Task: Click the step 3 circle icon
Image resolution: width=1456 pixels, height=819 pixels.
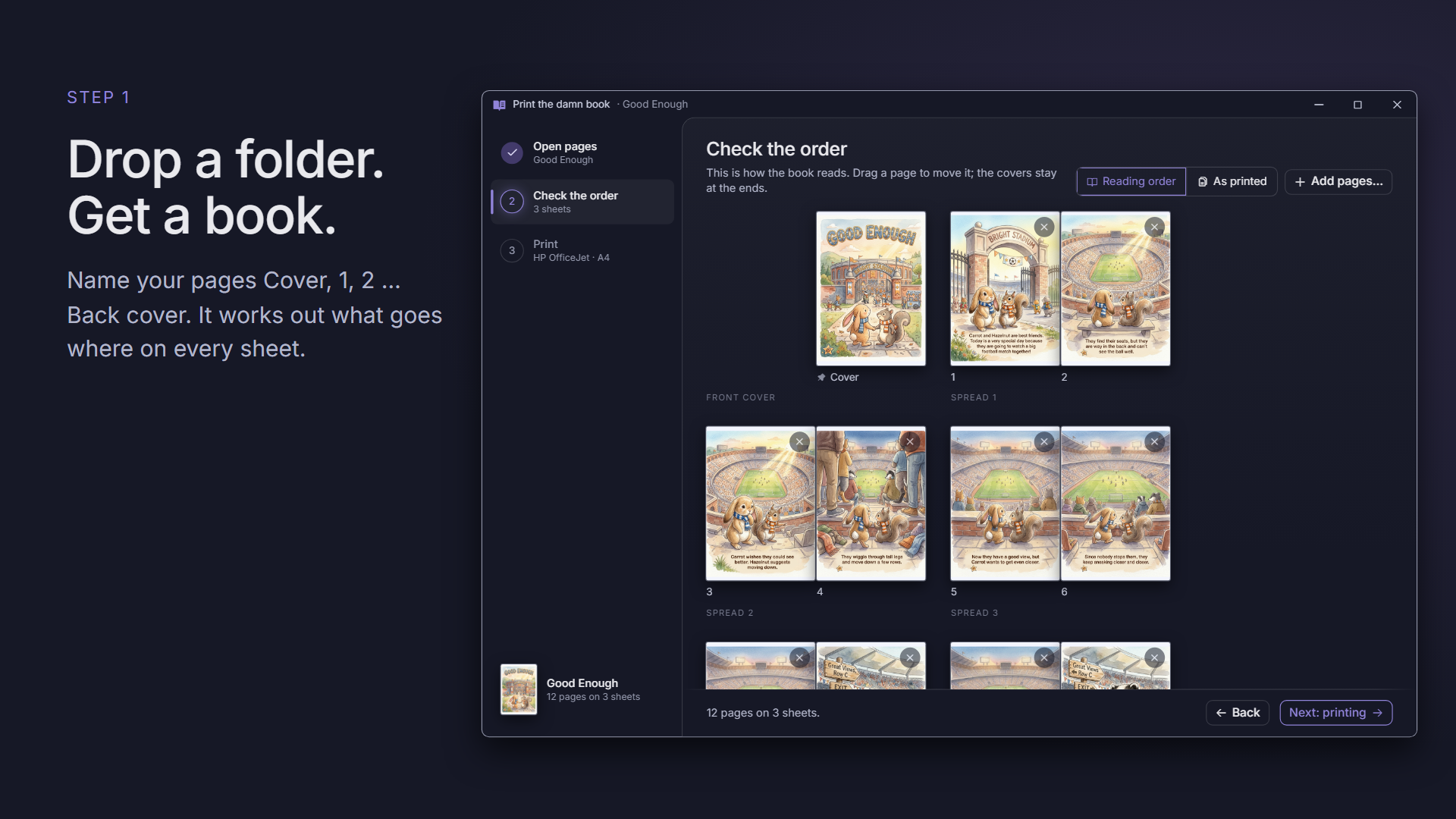Action: click(512, 250)
